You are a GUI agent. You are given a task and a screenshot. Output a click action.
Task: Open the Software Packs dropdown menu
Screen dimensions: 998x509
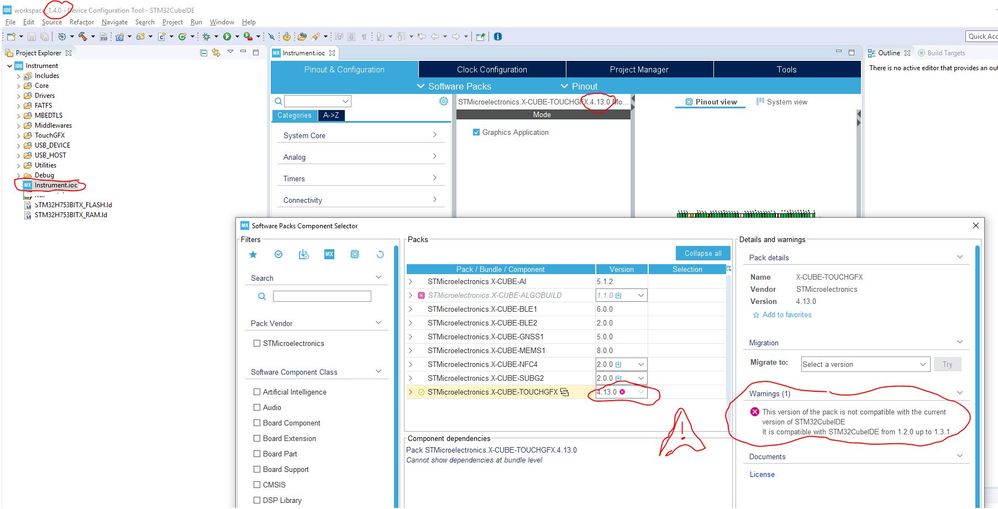click(x=454, y=87)
